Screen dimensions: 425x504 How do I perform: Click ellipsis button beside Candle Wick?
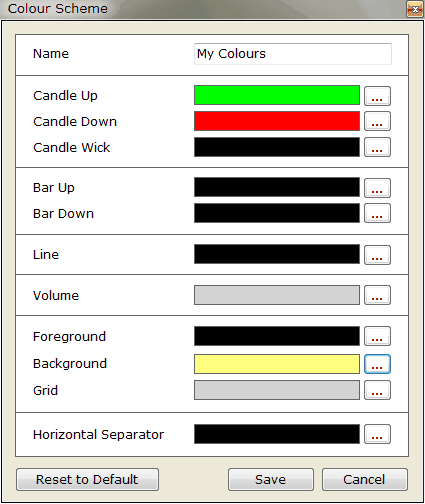pyautogui.click(x=377, y=147)
